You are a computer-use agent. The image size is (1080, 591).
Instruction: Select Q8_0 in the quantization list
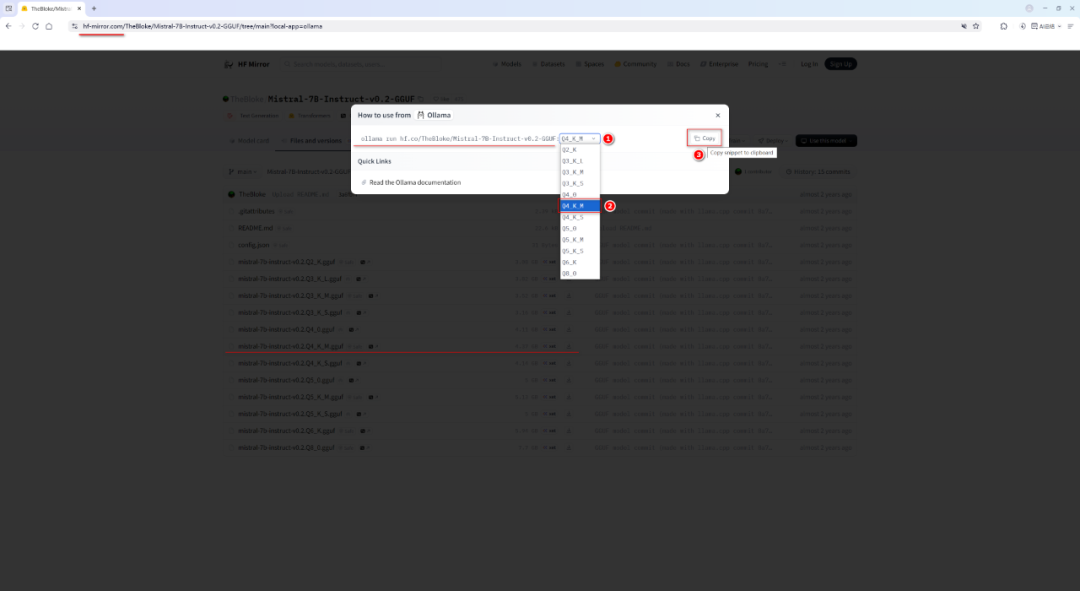click(579, 273)
